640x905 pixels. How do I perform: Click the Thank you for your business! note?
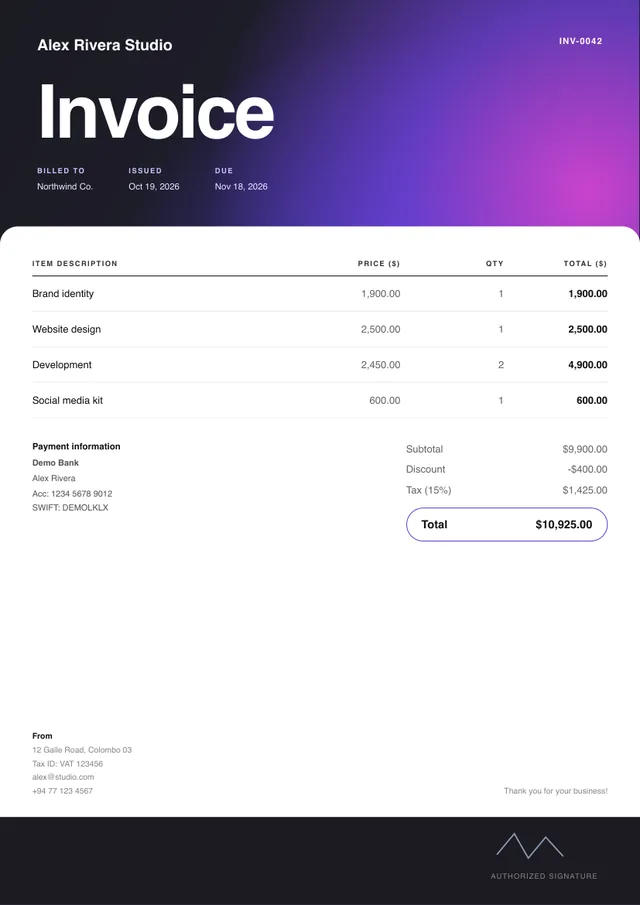pyautogui.click(x=556, y=791)
